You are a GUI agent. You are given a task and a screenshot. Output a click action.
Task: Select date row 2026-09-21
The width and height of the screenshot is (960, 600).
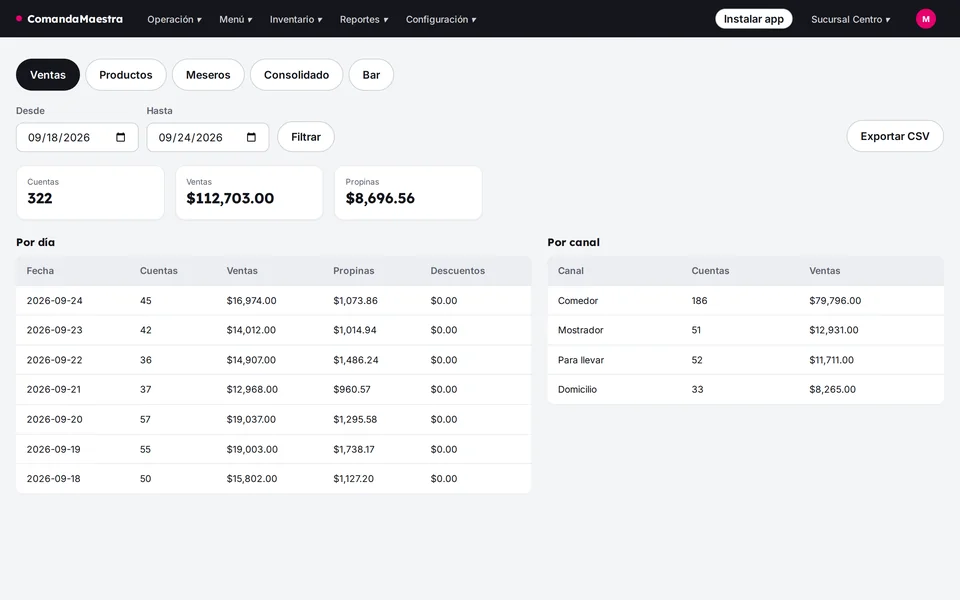(x=274, y=389)
